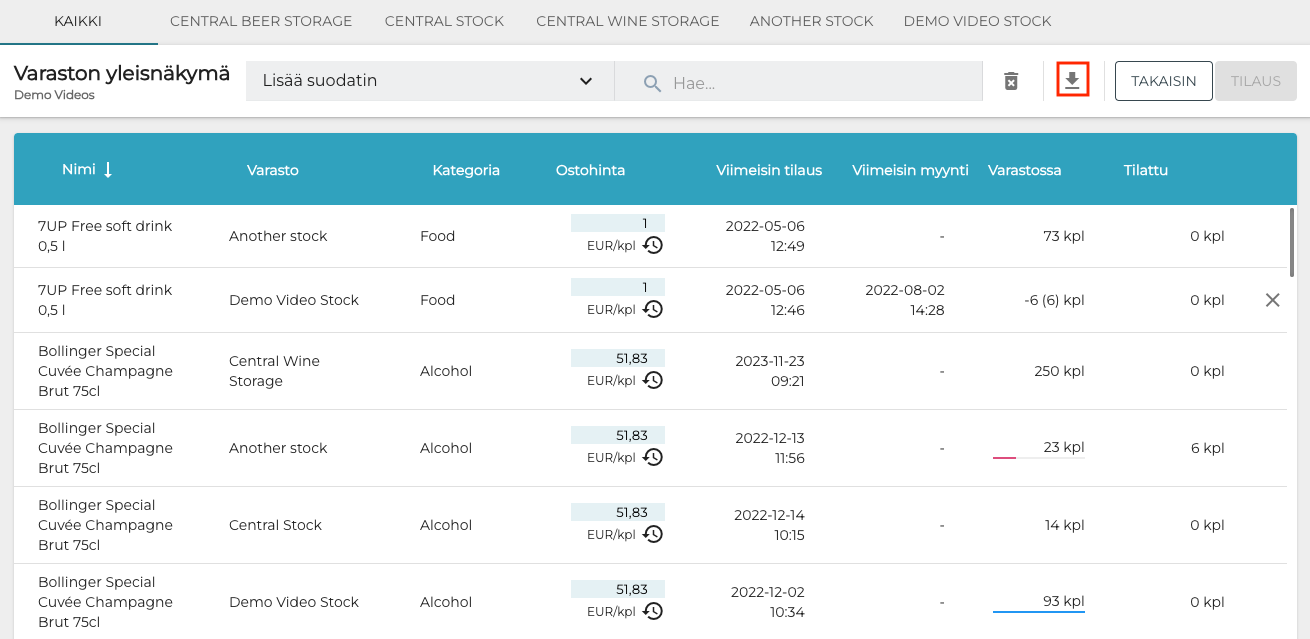This screenshot has width=1310, height=639.
Task: Switch to Central Beer Storage tab
Action: click(x=261, y=21)
